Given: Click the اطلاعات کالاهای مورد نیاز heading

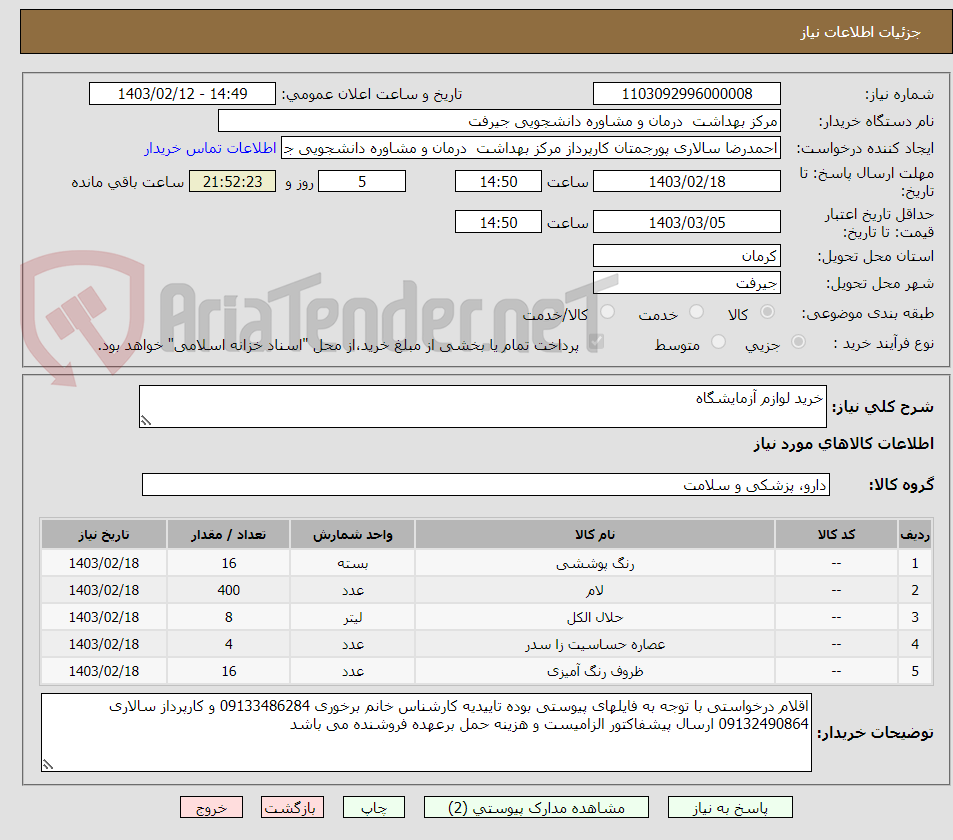Looking at the screenshot, I should [x=844, y=444].
